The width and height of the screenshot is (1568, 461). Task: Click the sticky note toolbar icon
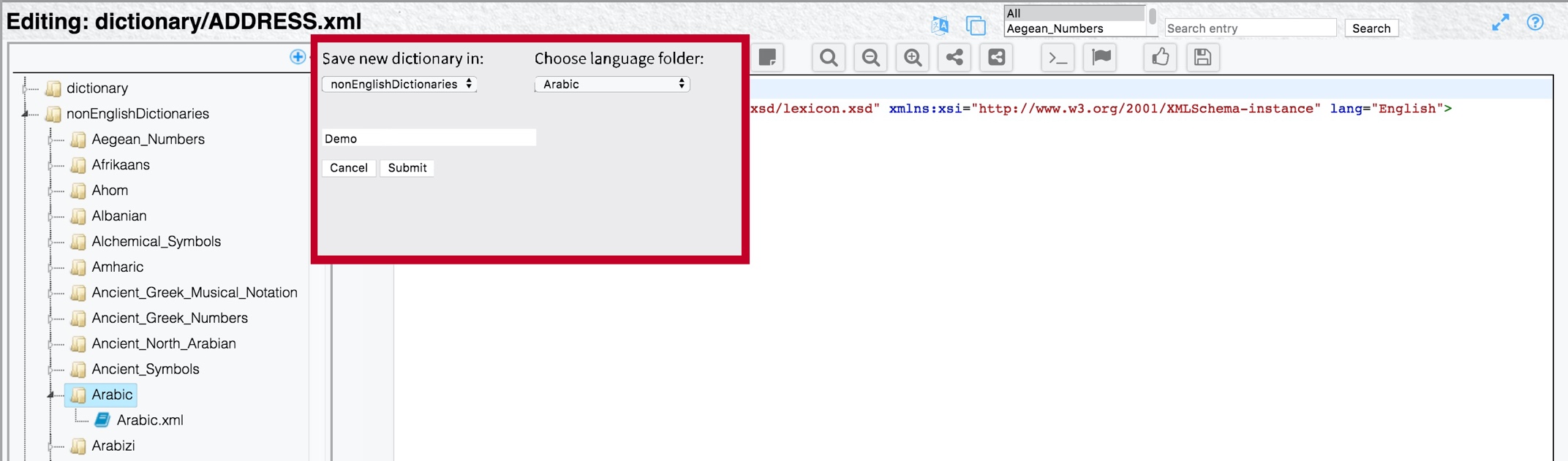tap(767, 58)
